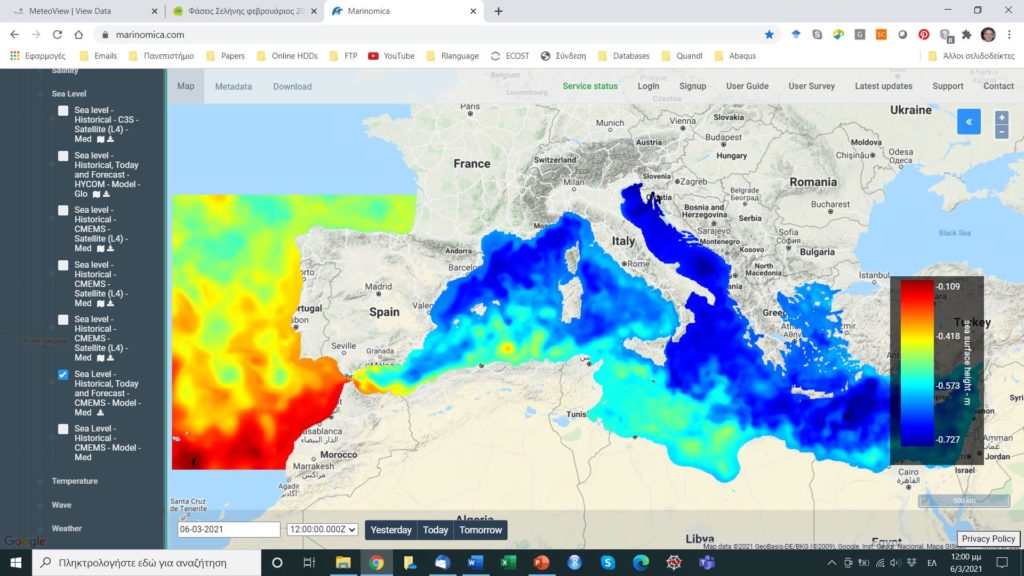The width and height of the screenshot is (1024, 576).
Task: Expand the Wave category
Action: [x=61, y=505]
